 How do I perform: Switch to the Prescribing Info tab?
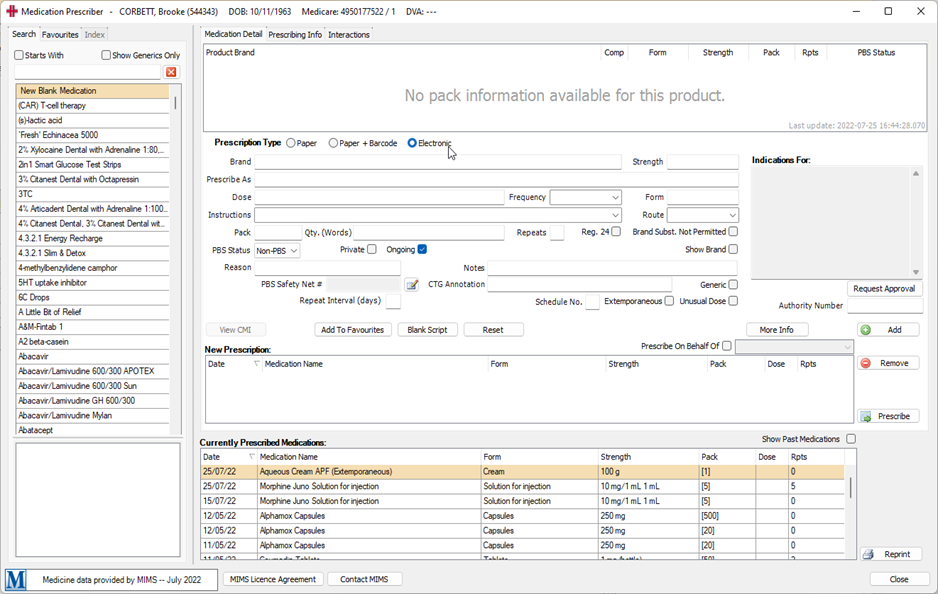pos(295,35)
